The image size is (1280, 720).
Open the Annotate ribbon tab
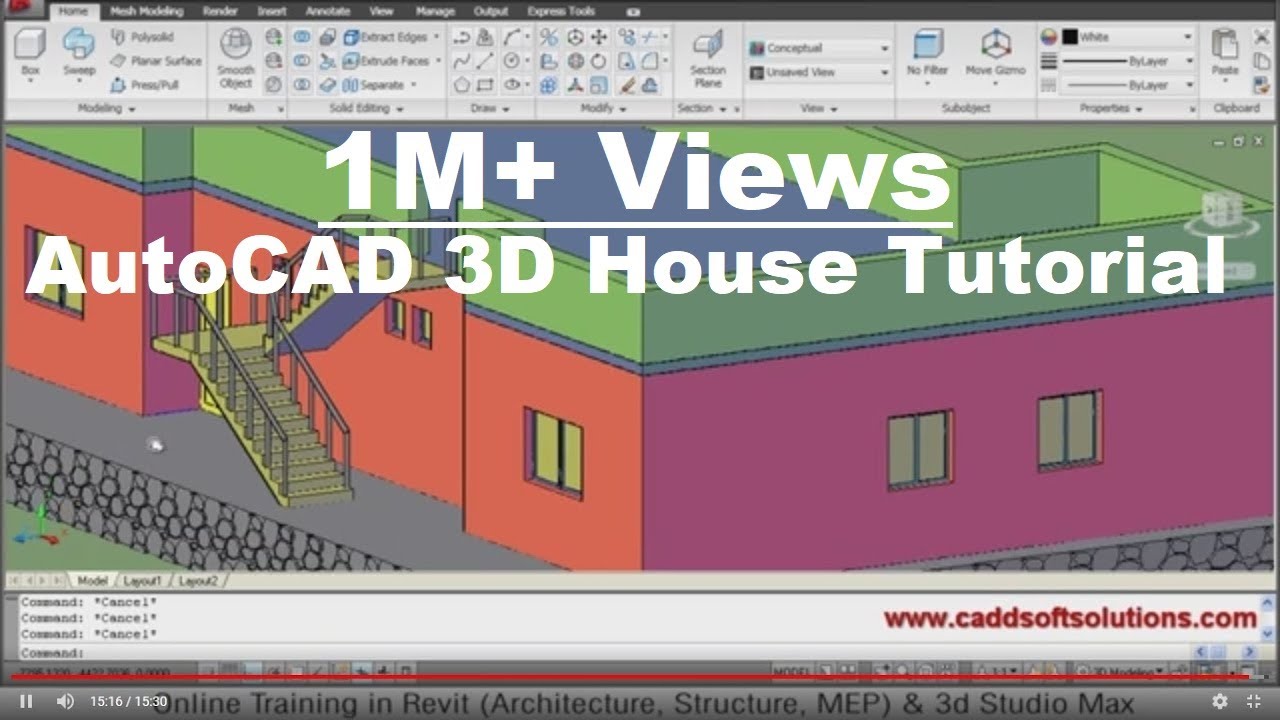coord(327,11)
